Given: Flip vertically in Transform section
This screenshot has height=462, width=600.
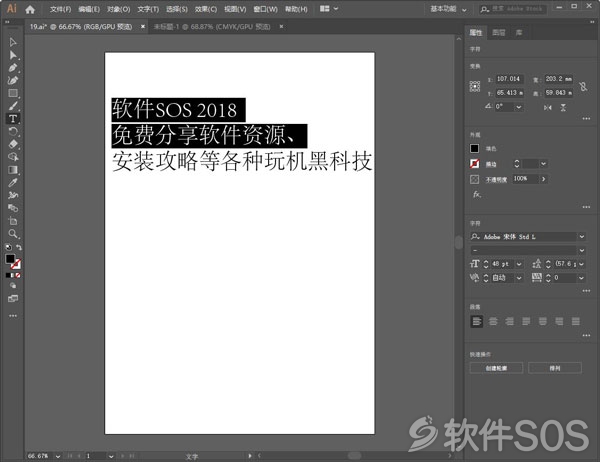Looking at the screenshot, I should point(563,108).
